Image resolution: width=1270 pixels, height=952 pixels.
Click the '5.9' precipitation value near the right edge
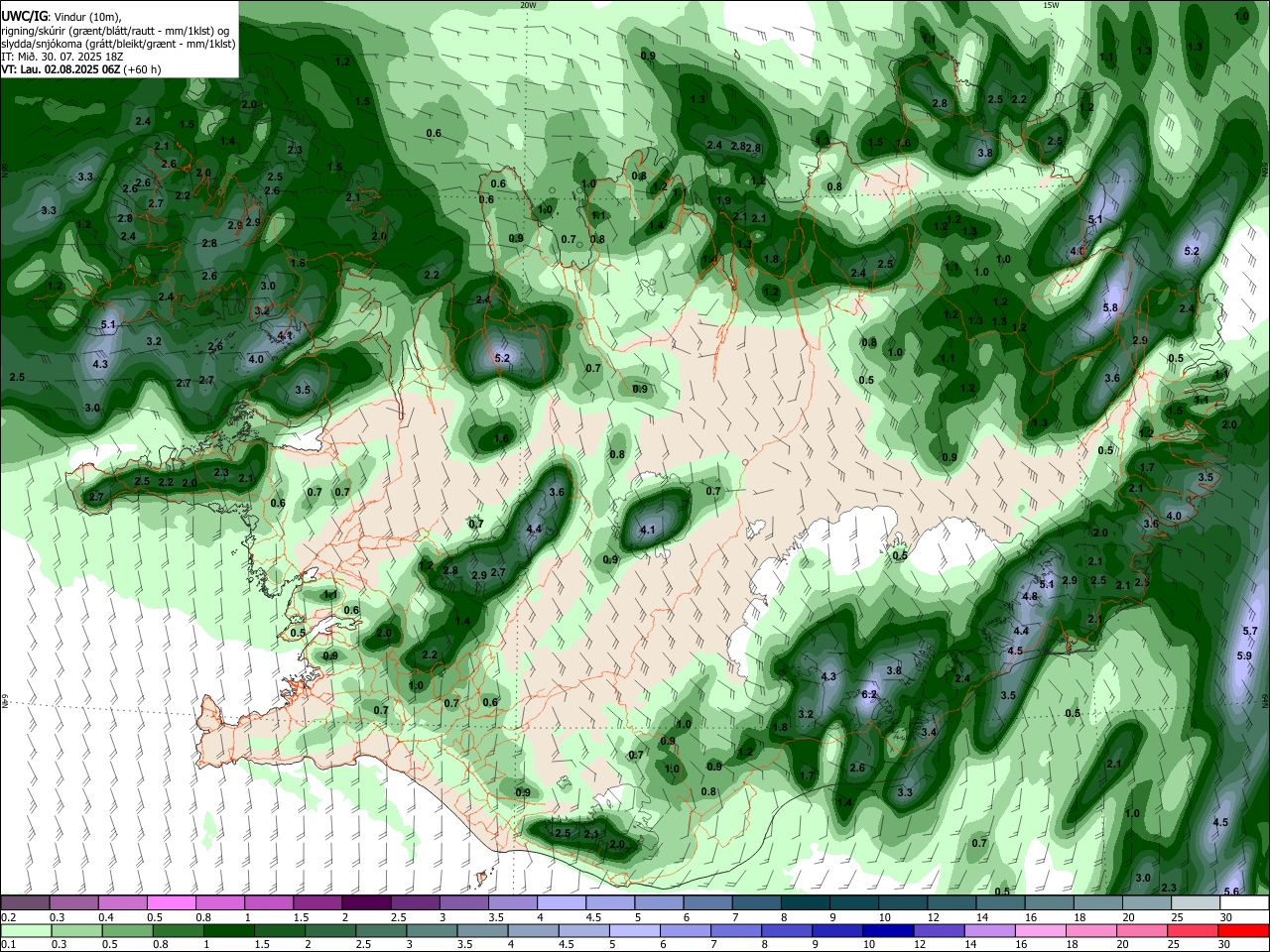(x=1244, y=655)
